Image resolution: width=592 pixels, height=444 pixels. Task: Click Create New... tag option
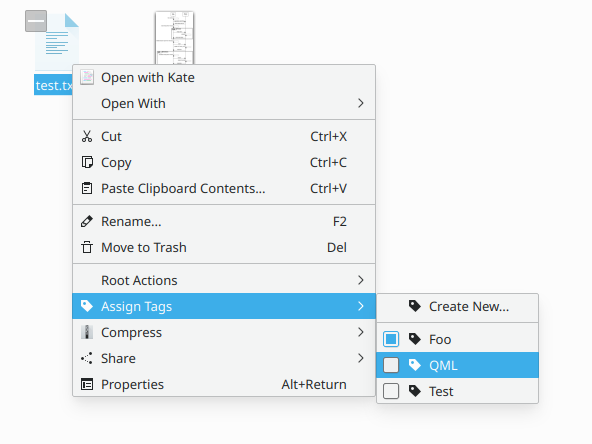(x=458, y=307)
